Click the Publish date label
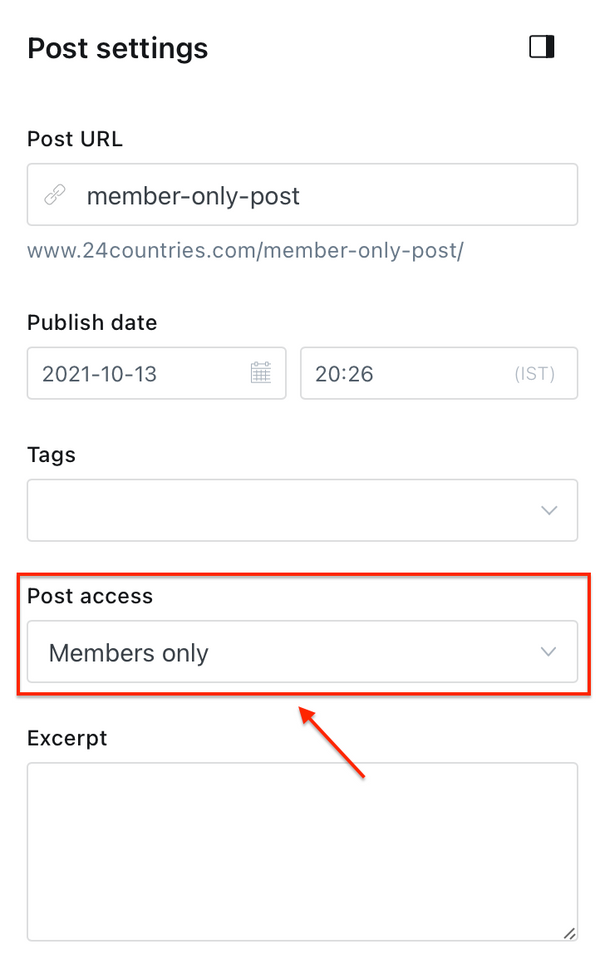The height and width of the screenshot is (959, 600). click(92, 322)
